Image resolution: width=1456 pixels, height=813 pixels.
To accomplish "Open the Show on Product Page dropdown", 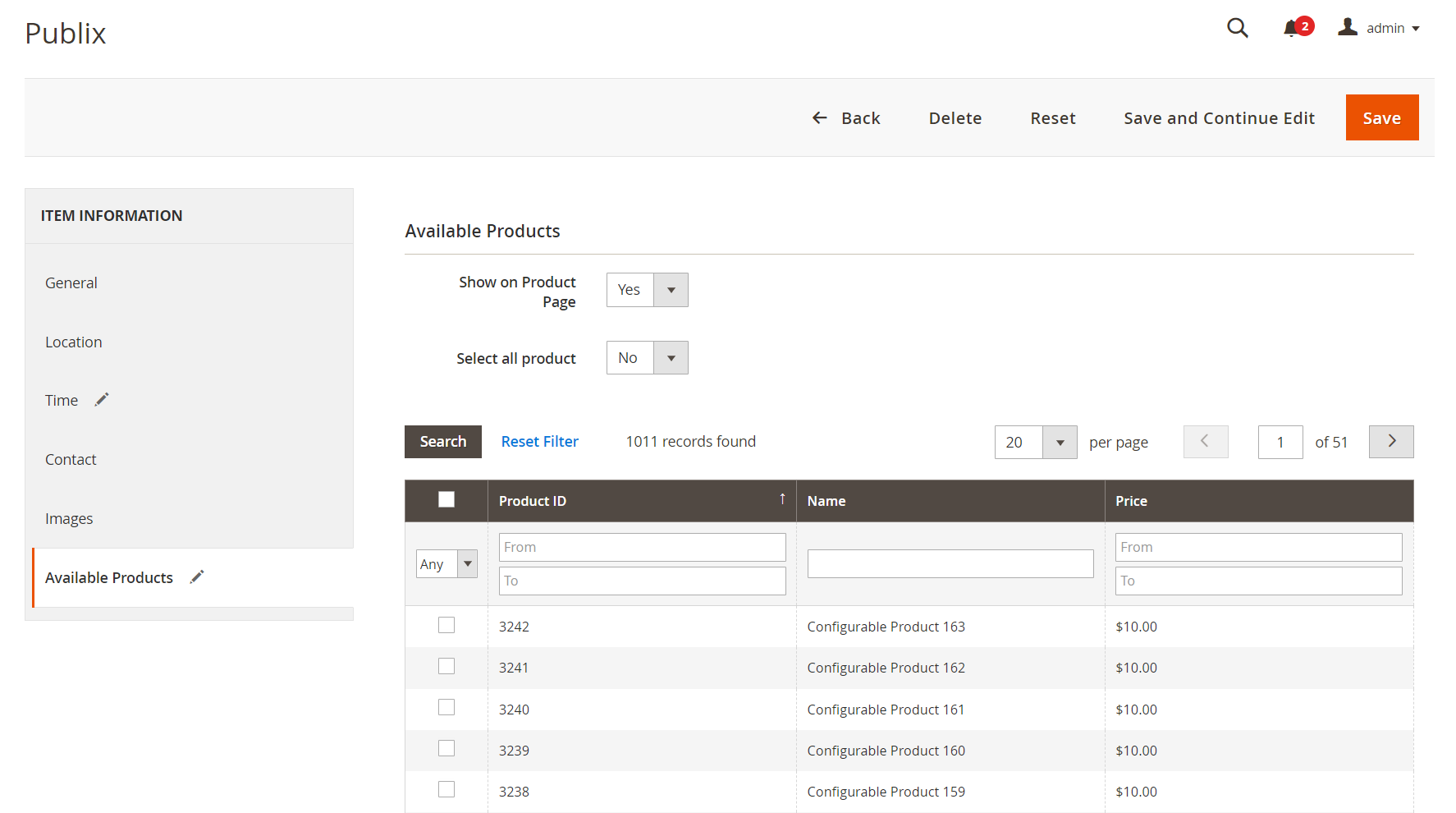I will point(647,290).
